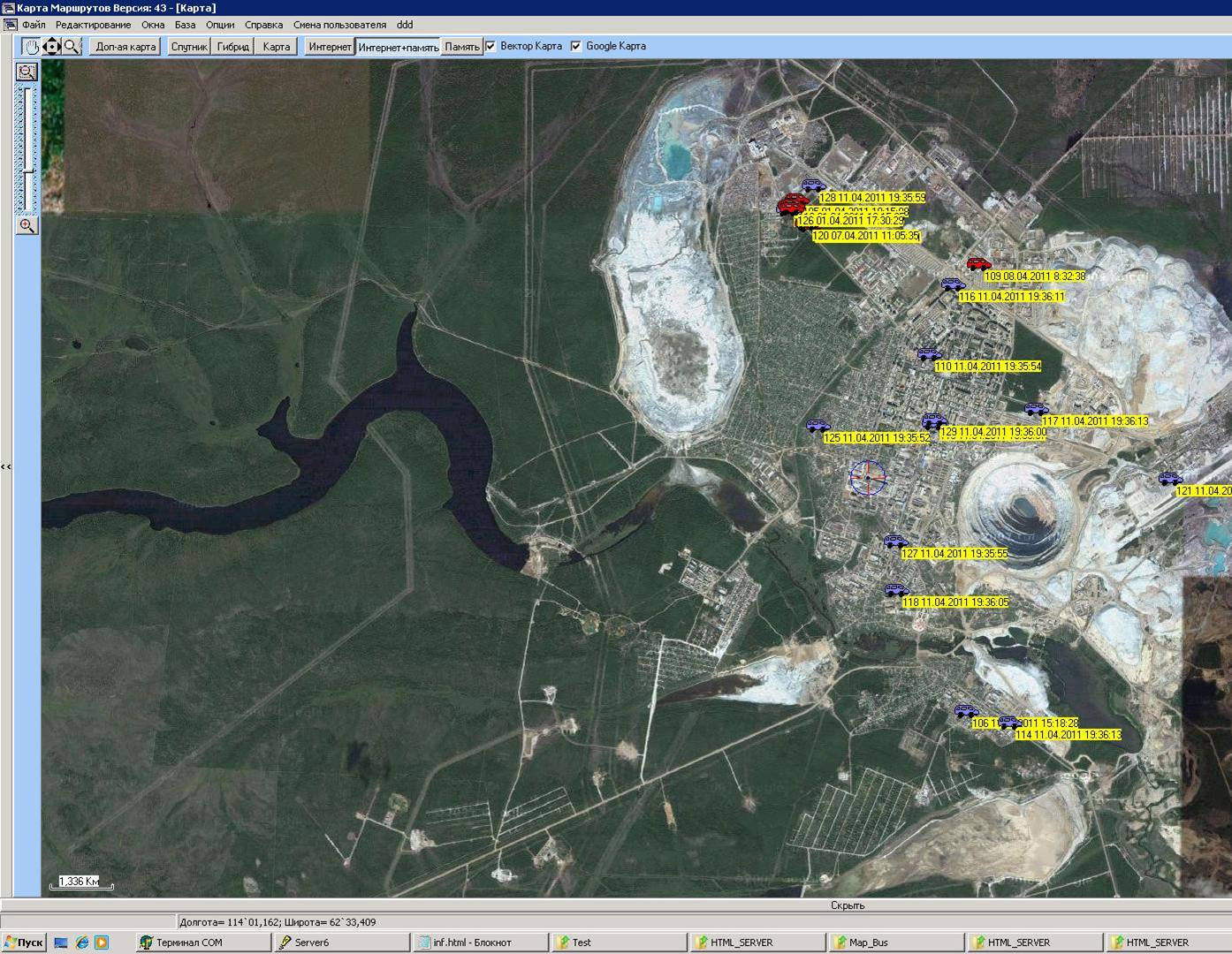Select blue vehicle marker 125
Image resolution: width=1232 pixels, height=954 pixels.
coord(818,426)
